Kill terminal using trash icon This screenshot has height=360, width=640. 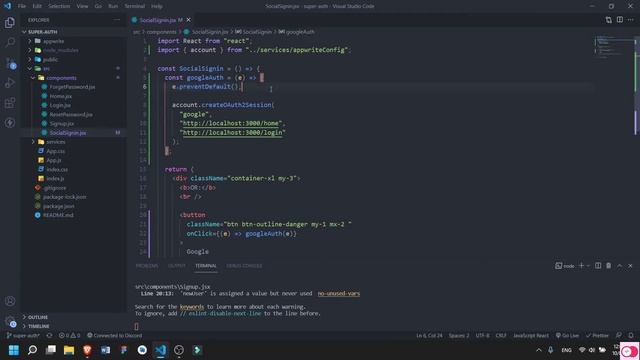click(x=609, y=266)
